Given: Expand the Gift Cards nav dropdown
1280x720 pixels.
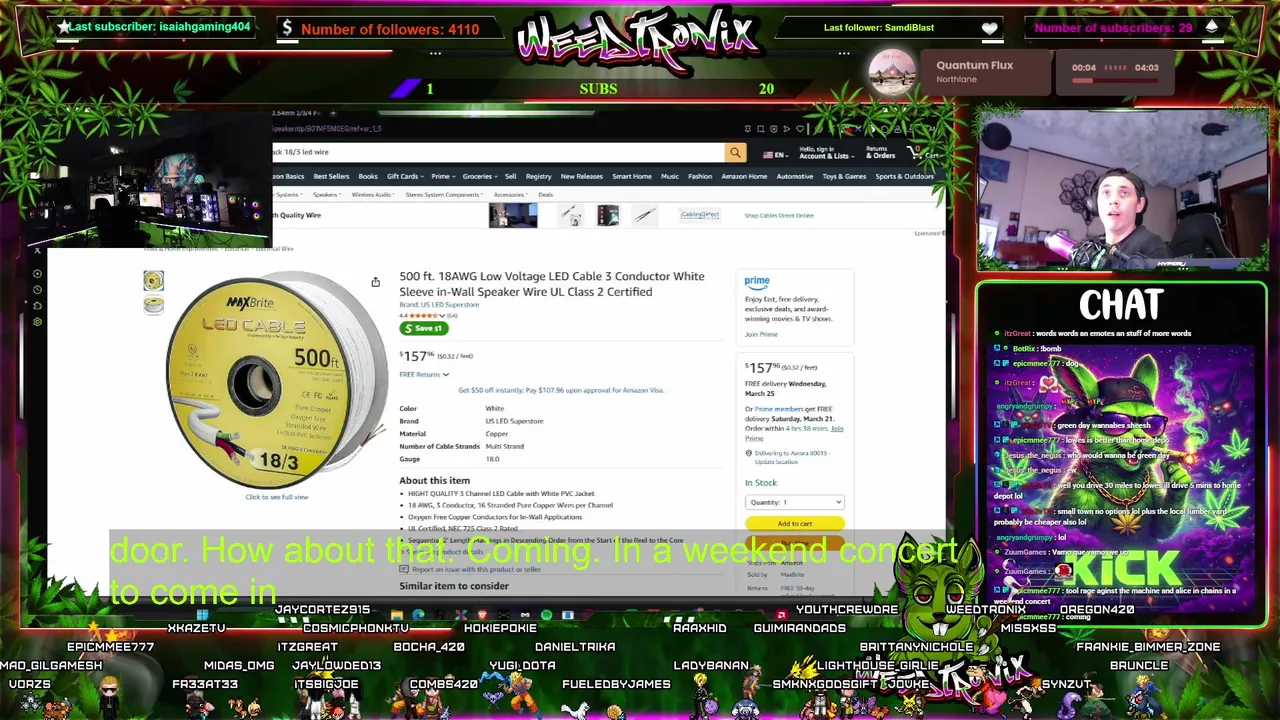Looking at the screenshot, I should pyautogui.click(x=405, y=176).
